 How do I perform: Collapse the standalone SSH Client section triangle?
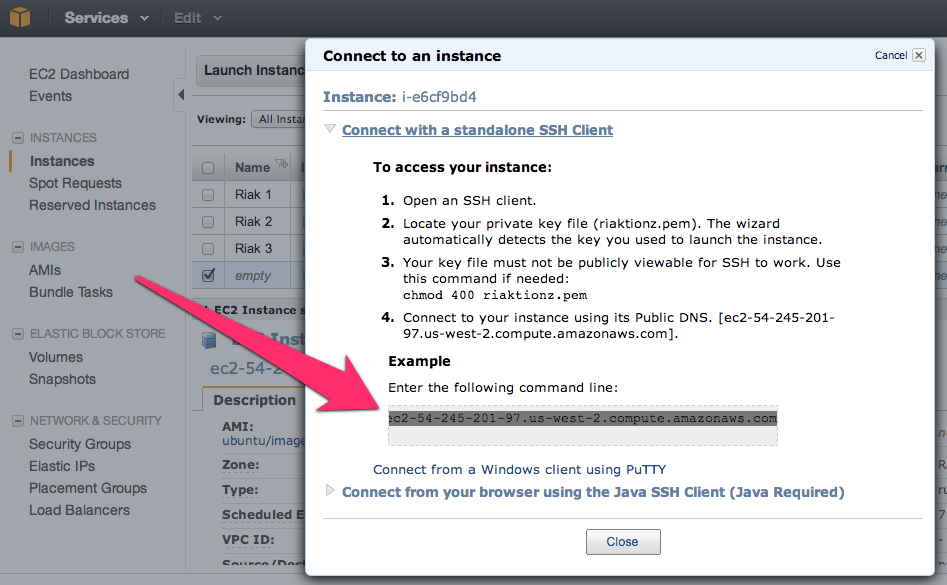(330, 129)
